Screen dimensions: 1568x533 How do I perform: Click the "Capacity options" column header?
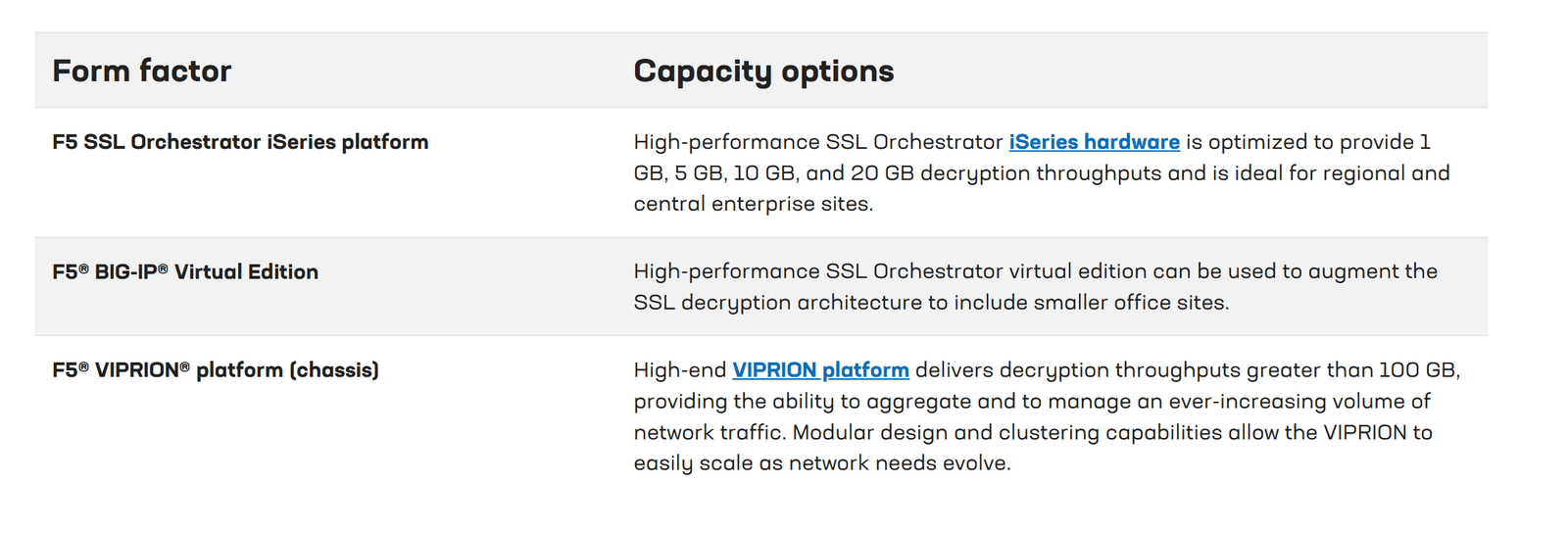[763, 71]
